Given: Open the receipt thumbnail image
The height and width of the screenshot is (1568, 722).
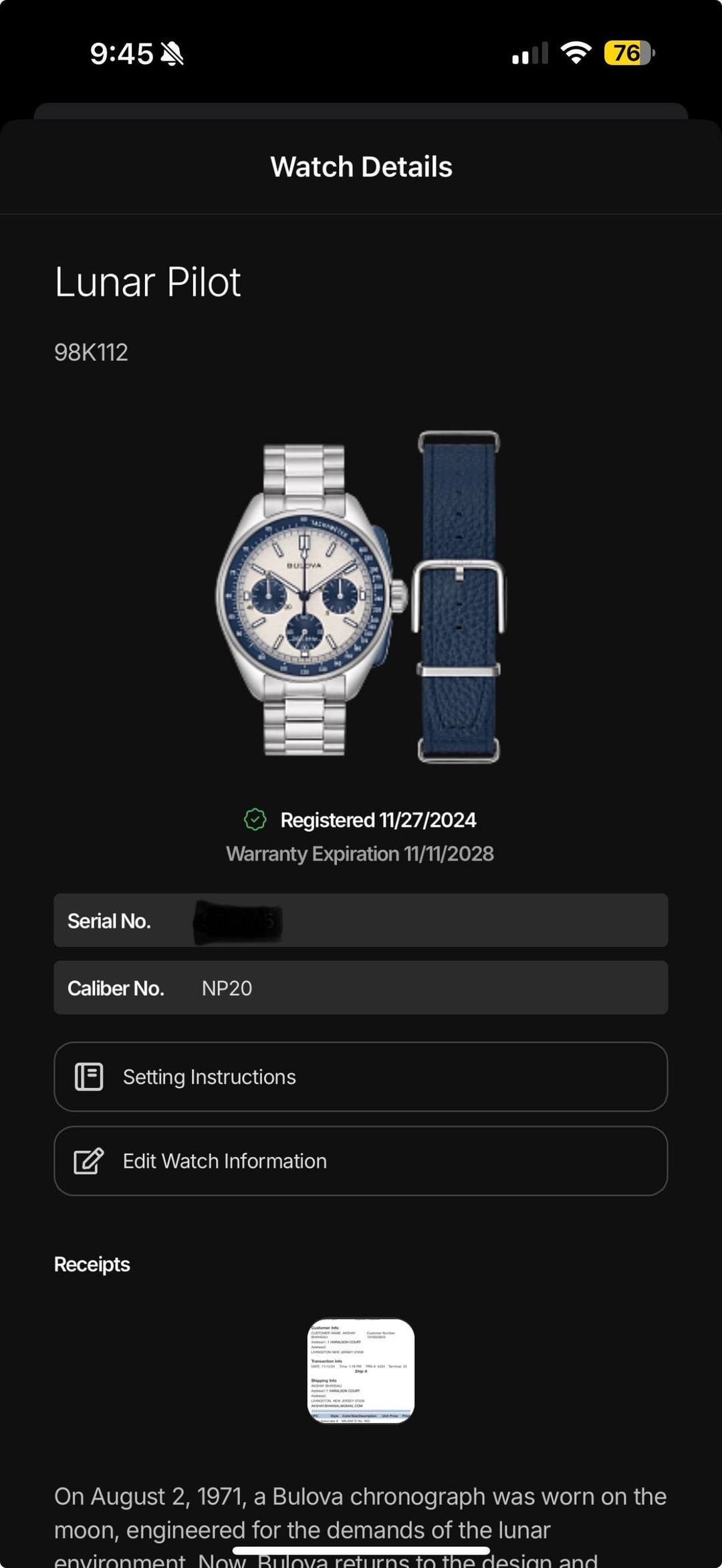Looking at the screenshot, I should (x=361, y=1370).
